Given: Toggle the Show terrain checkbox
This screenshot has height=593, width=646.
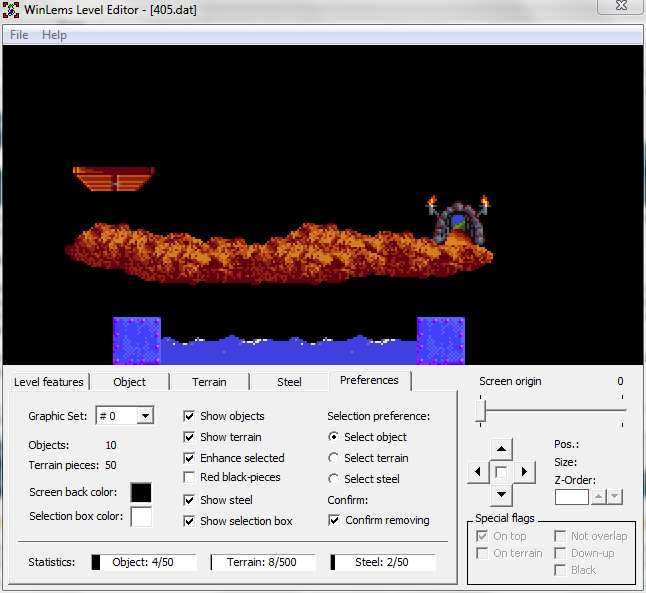Looking at the screenshot, I should pyautogui.click(x=189, y=437).
